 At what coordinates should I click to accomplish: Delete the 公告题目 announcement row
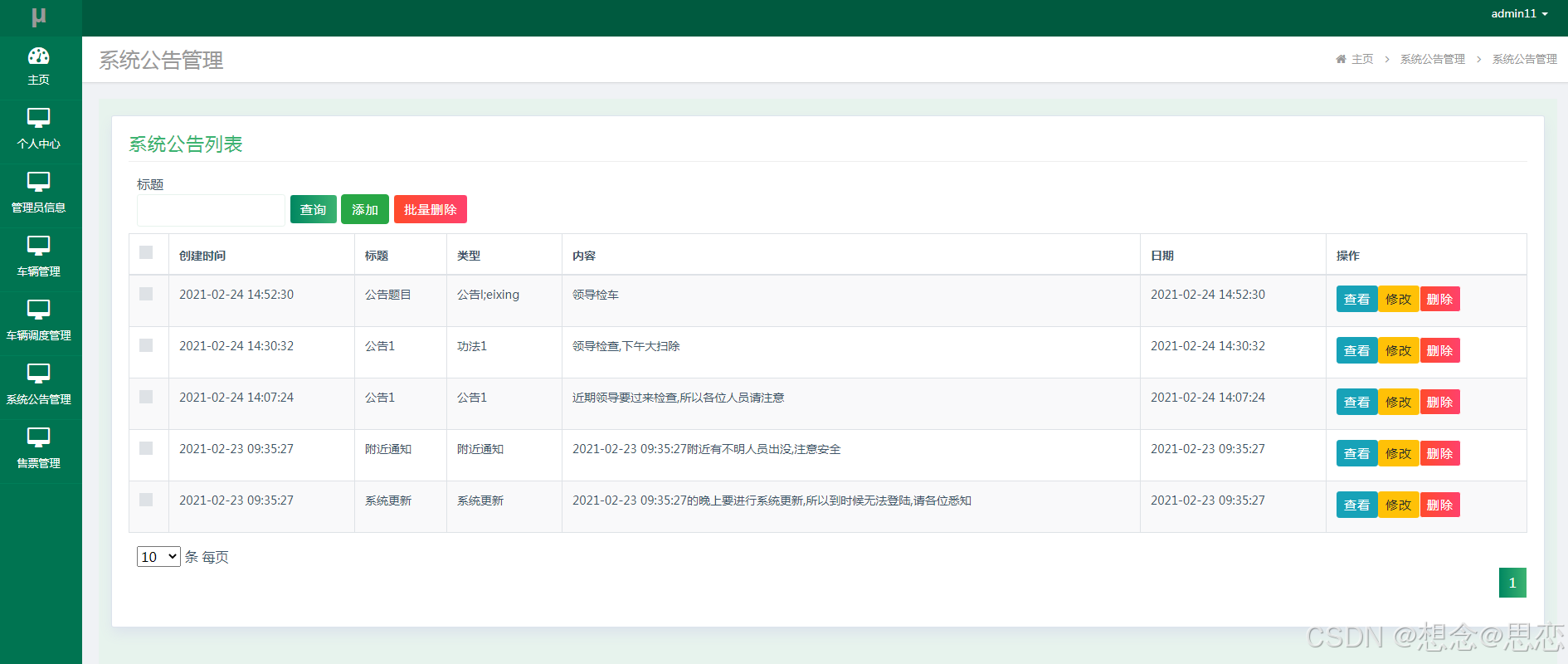(x=1439, y=299)
